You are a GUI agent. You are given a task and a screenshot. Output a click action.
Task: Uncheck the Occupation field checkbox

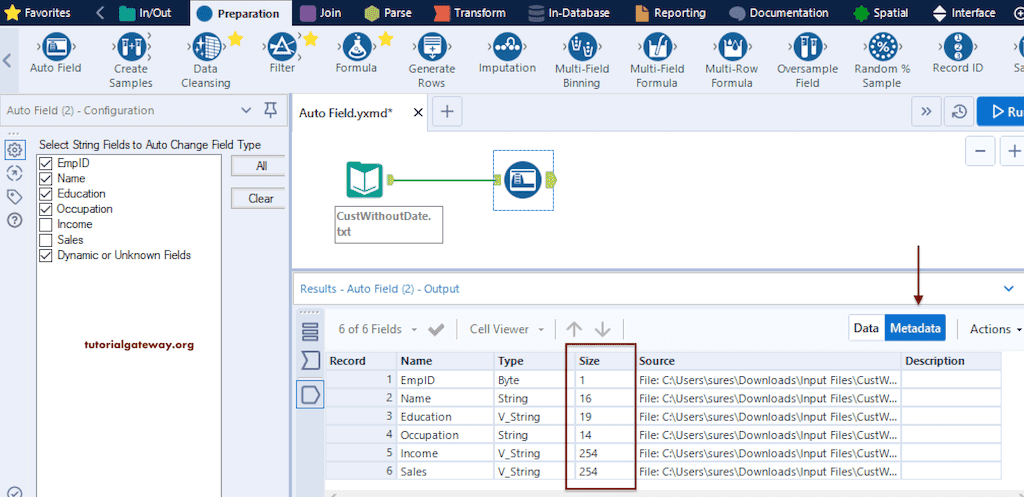(x=46, y=209)
